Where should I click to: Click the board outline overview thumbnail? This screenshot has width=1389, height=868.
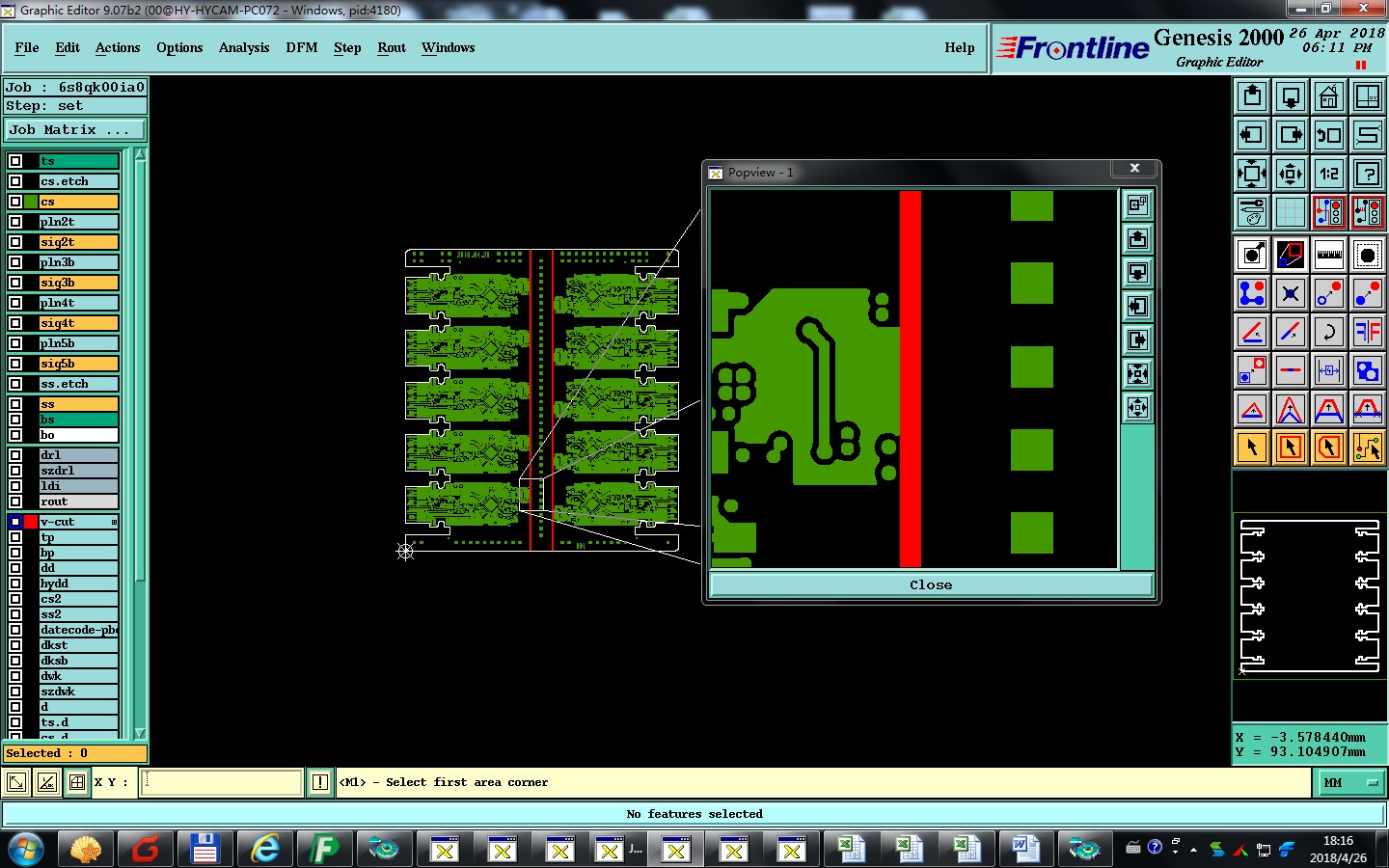1309,596
